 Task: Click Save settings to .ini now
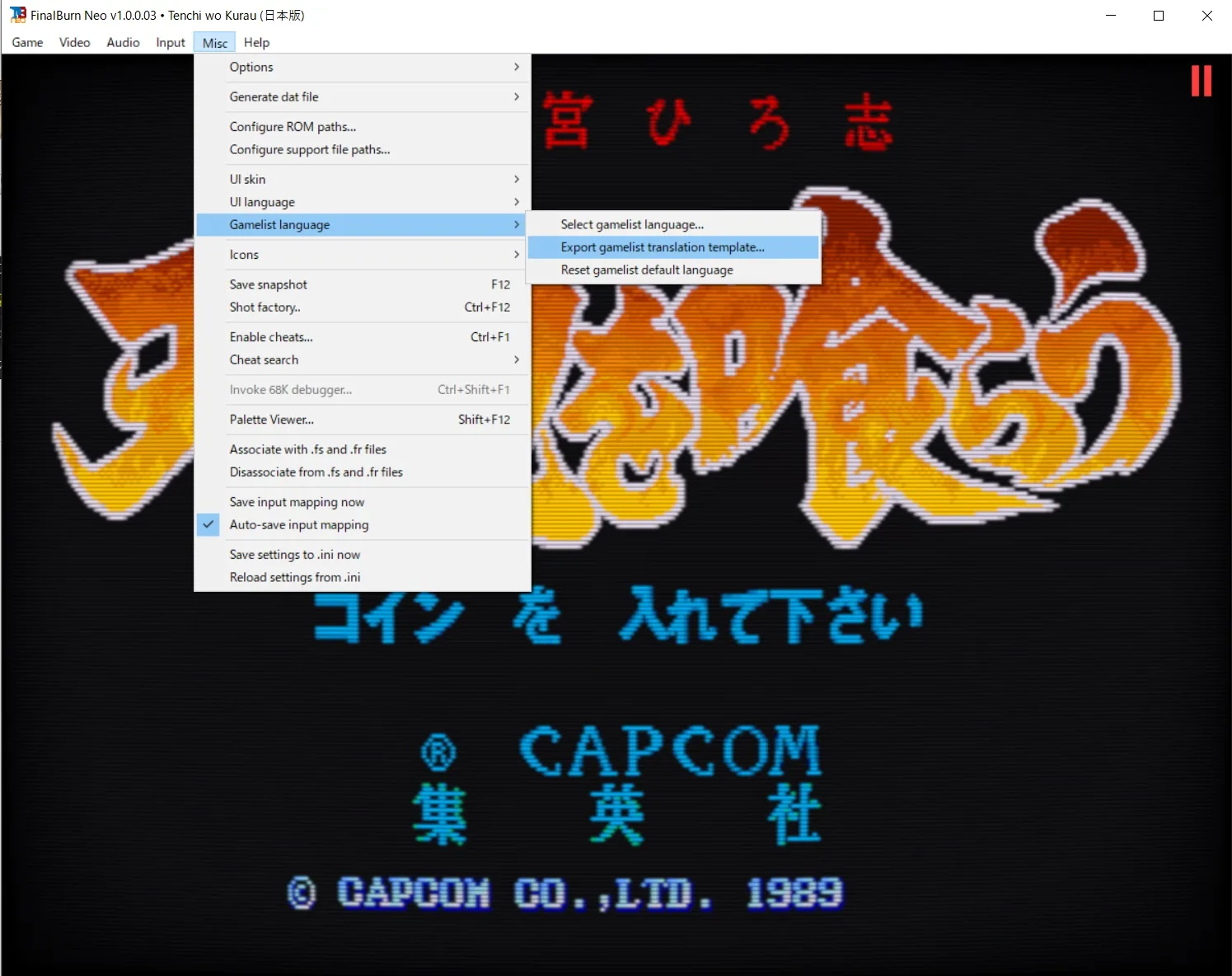[x=295, y=555]
